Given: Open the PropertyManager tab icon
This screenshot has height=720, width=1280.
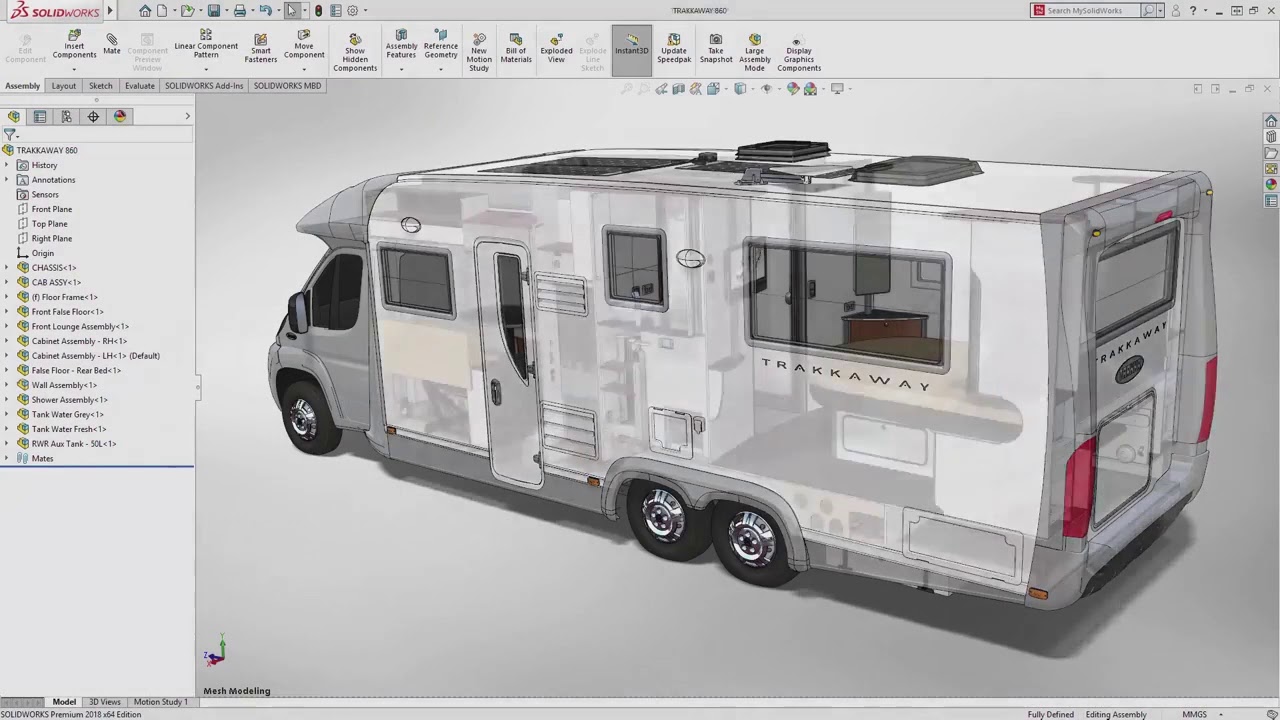Looking at the screenshot, I should (x=40, y=116).
